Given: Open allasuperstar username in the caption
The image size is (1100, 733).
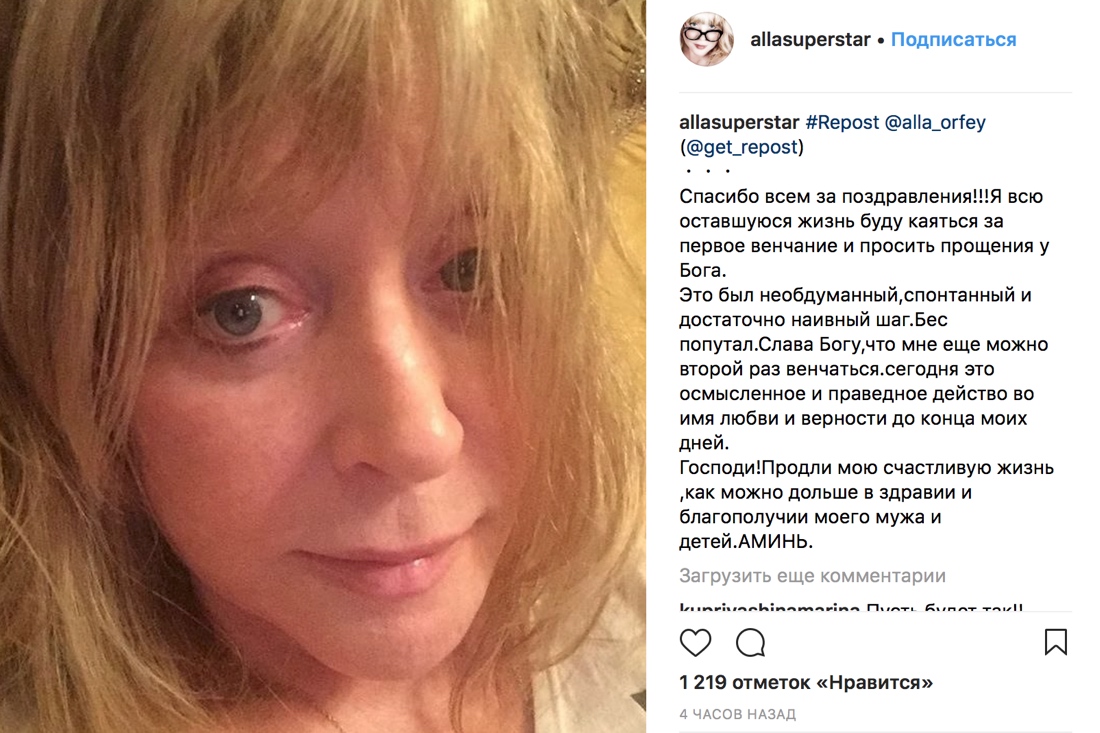Looking at the screenshot, I should tap(739, 122).
